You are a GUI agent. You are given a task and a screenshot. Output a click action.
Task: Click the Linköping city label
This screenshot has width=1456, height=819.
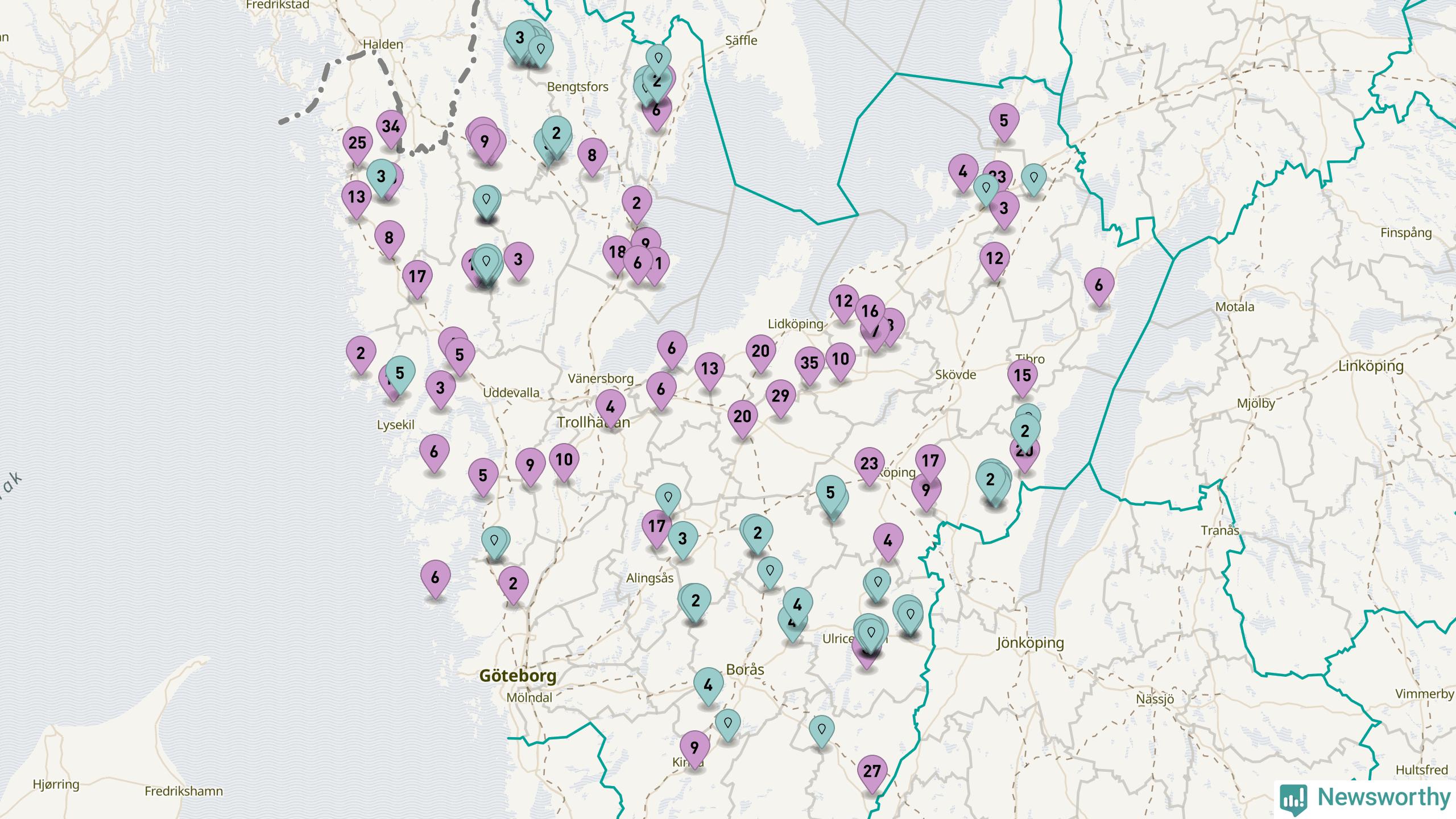[x=1371, y=366]
